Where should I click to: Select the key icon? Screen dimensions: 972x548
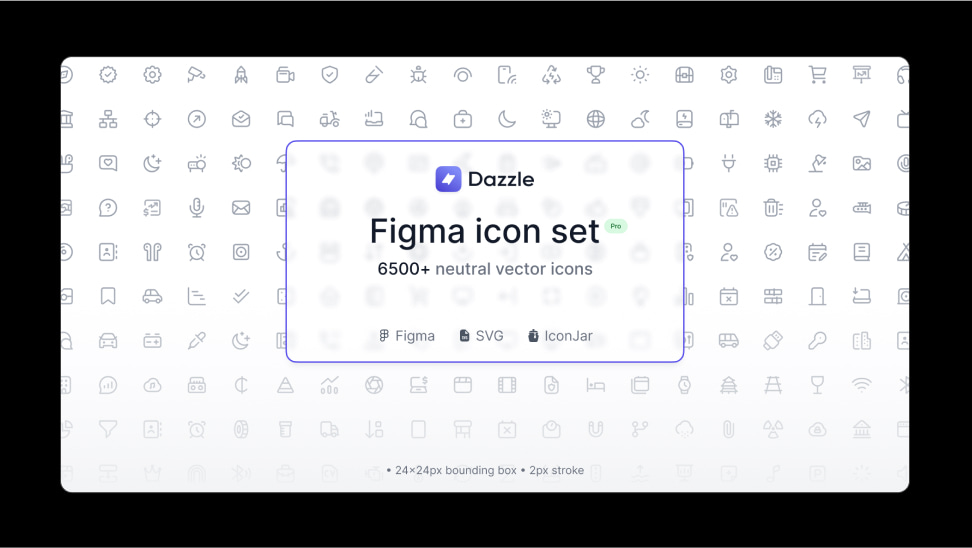tap(817, 340)
